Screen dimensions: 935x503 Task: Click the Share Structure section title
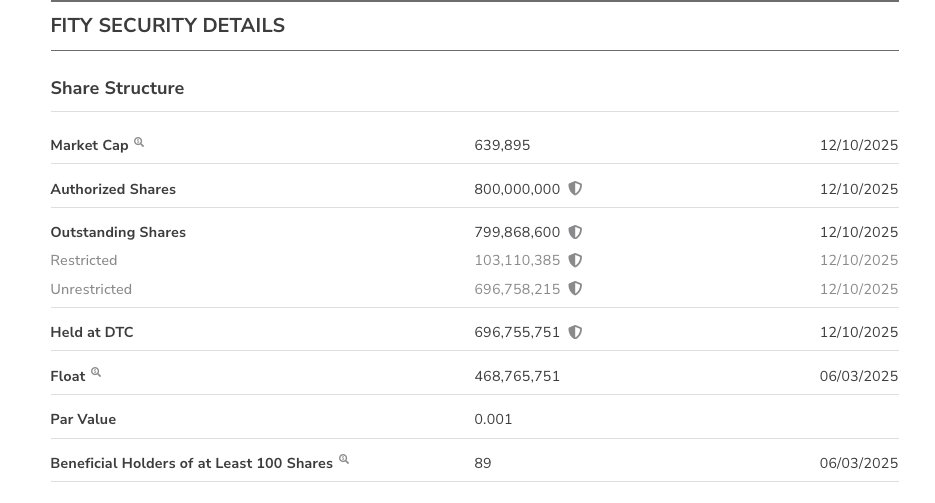tap(117, 88)
